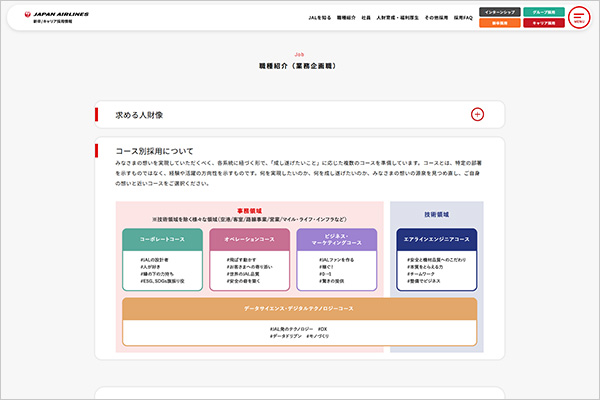Open the JALを知る menu

pos(319,18)
